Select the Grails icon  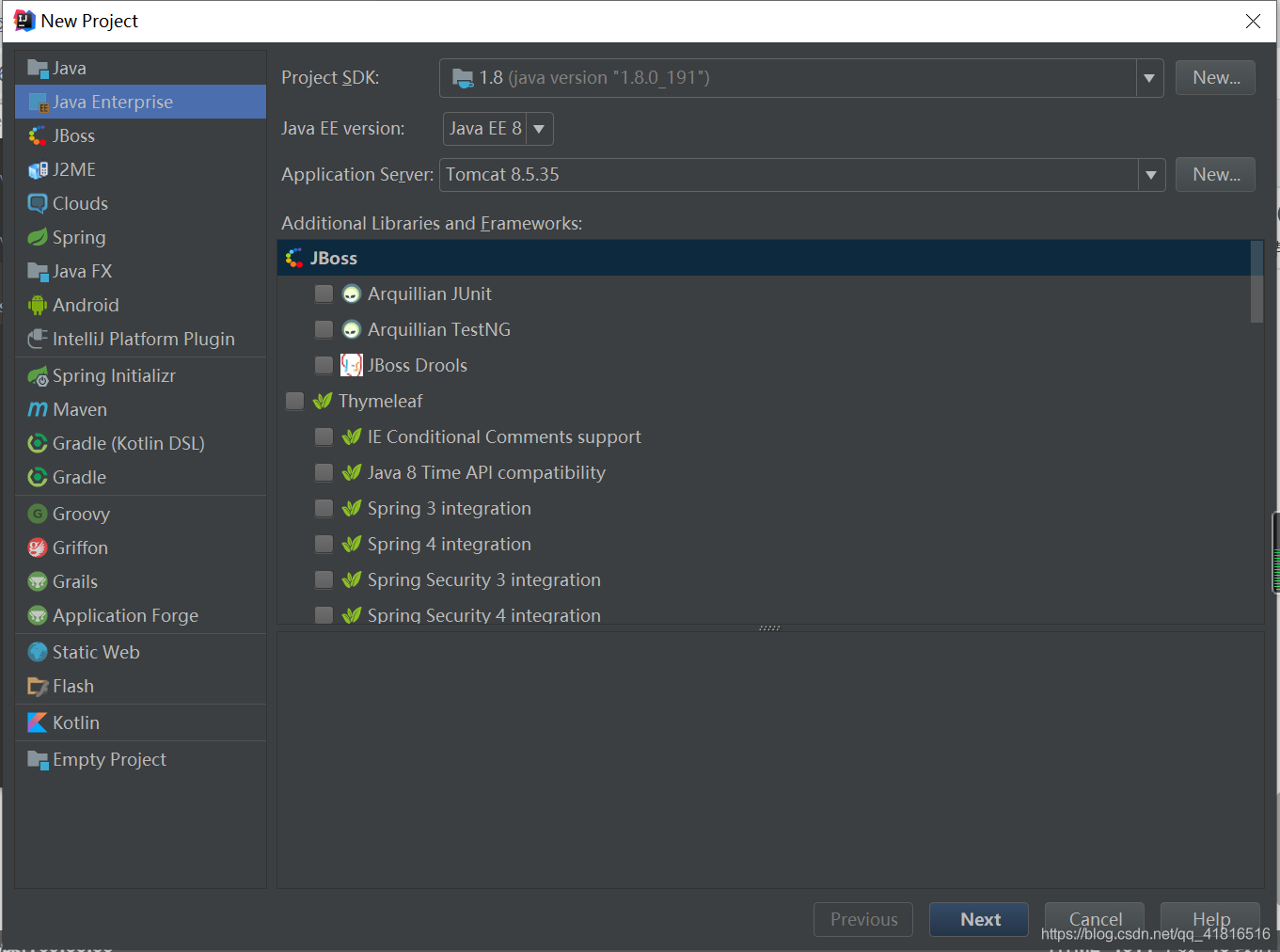point(38,581)
